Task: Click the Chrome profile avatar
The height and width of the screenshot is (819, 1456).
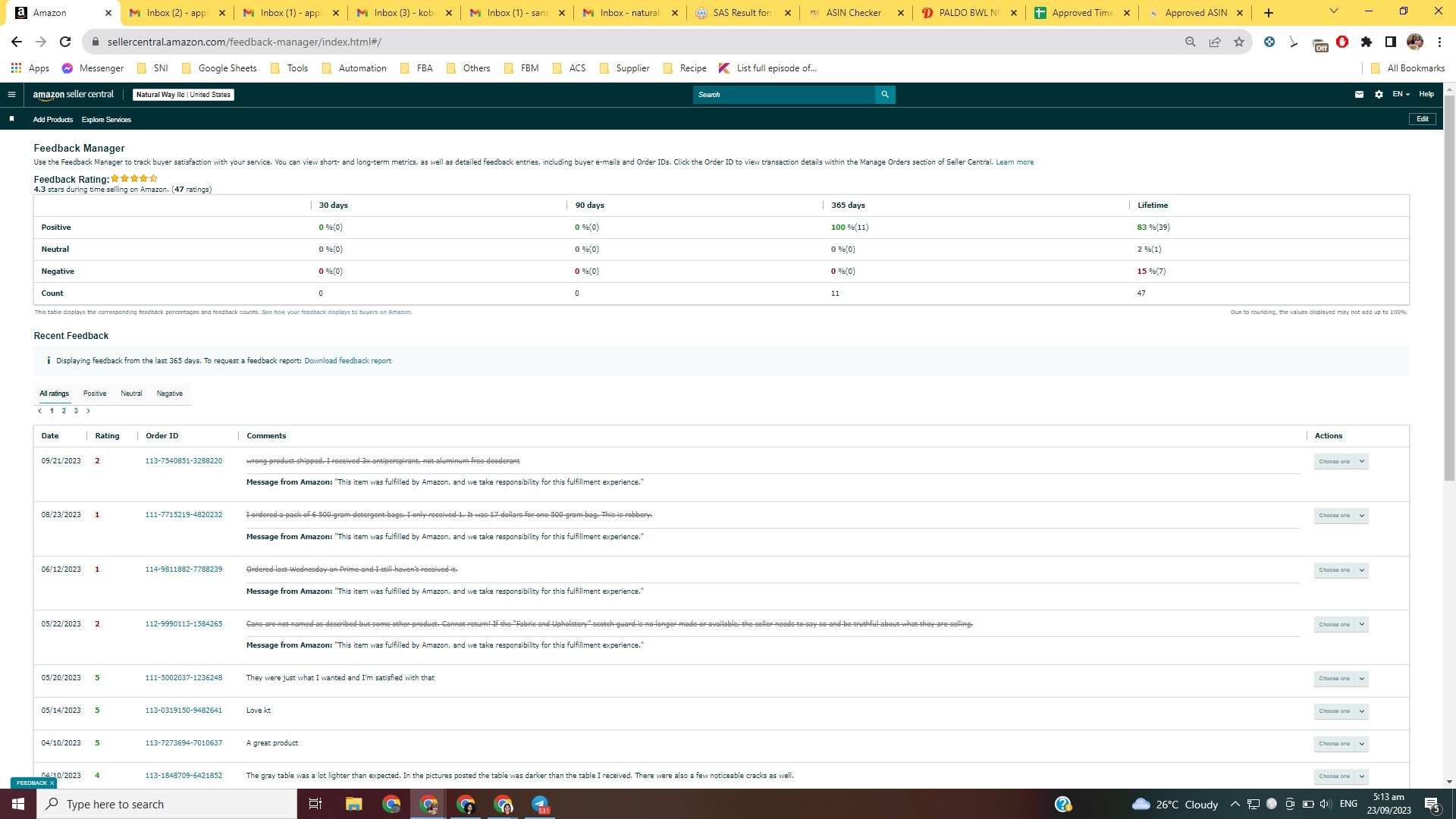Action: click(1415, 42)
